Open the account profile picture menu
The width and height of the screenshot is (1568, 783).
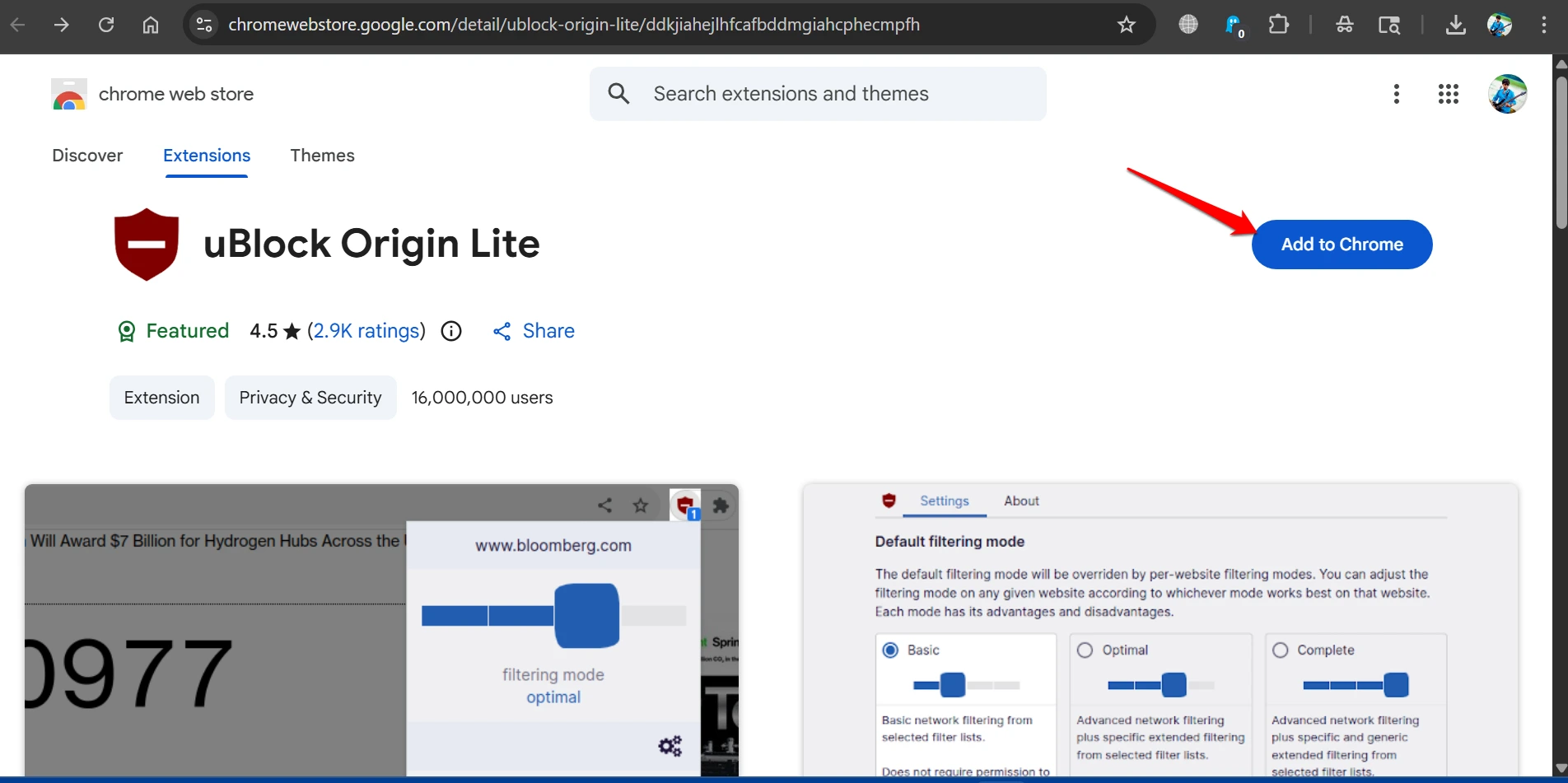(1507, 94)
